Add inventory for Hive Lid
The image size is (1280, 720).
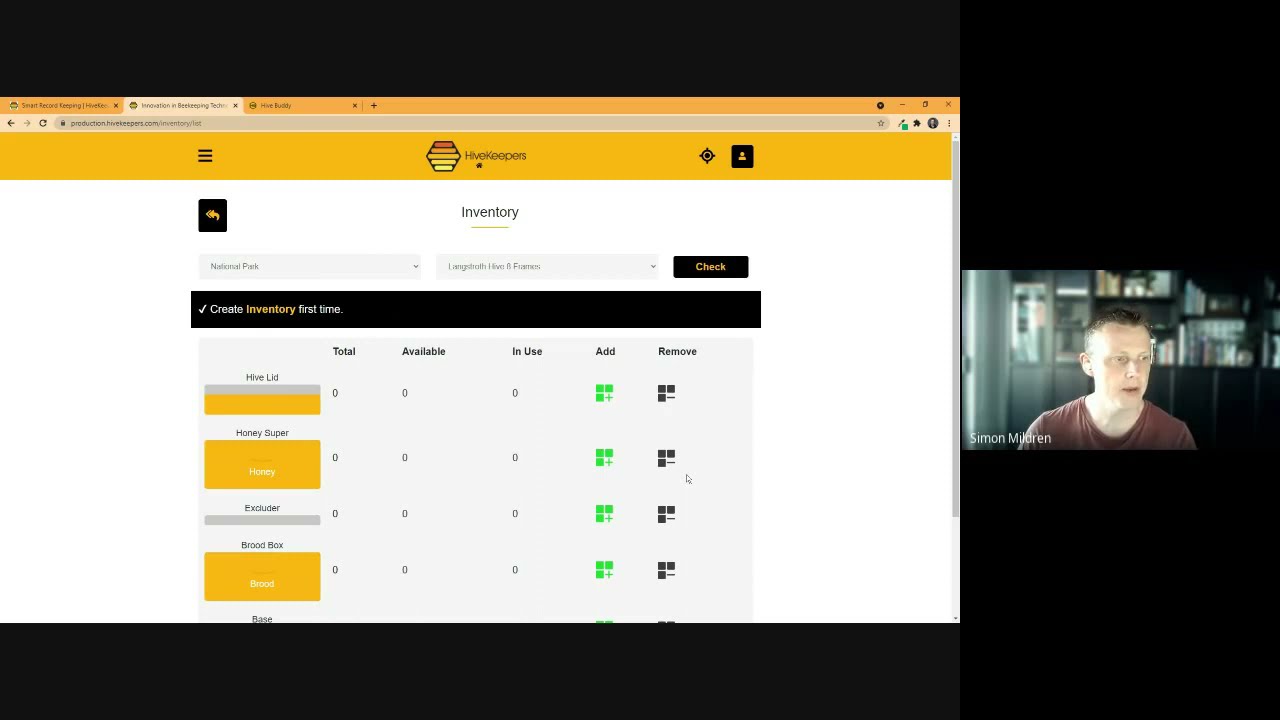coord(604,393)
